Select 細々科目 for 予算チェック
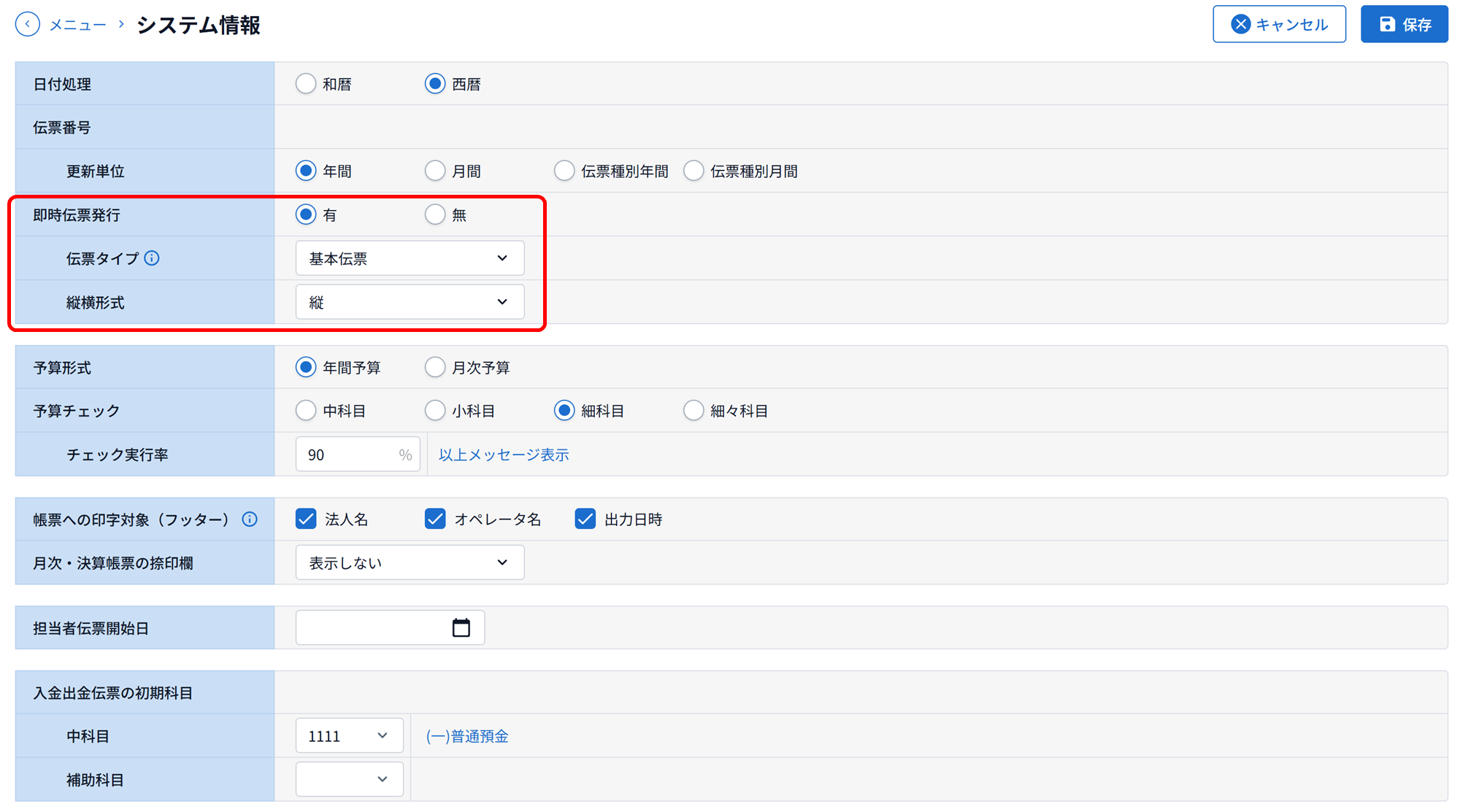1460x812 pixels. (x=693, y=411)
